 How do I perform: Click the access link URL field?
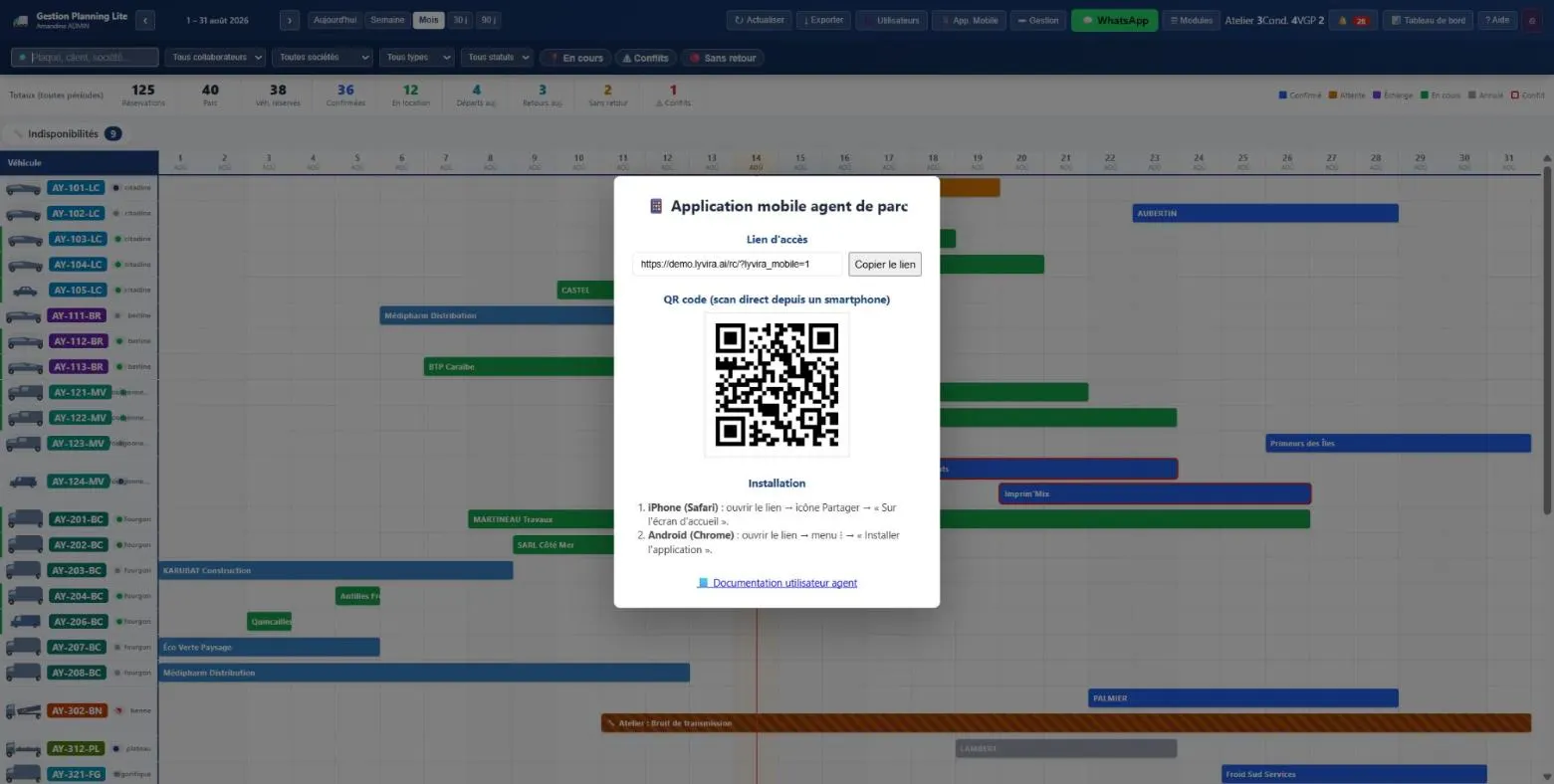(738, 265)
